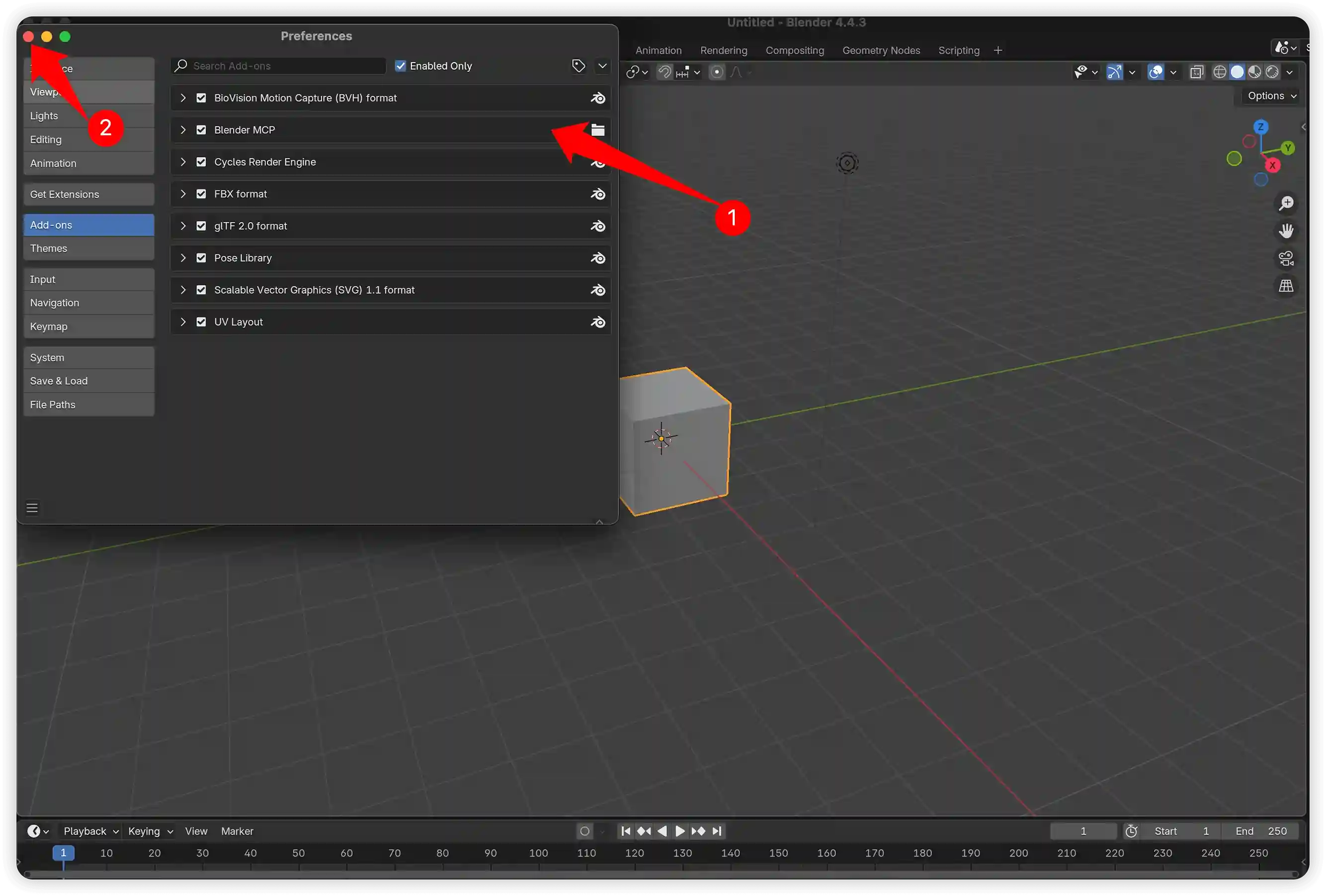The image size is (1326, 896).
Task: Disable the BioVision Motion Capture add-on
Action: 201,98
